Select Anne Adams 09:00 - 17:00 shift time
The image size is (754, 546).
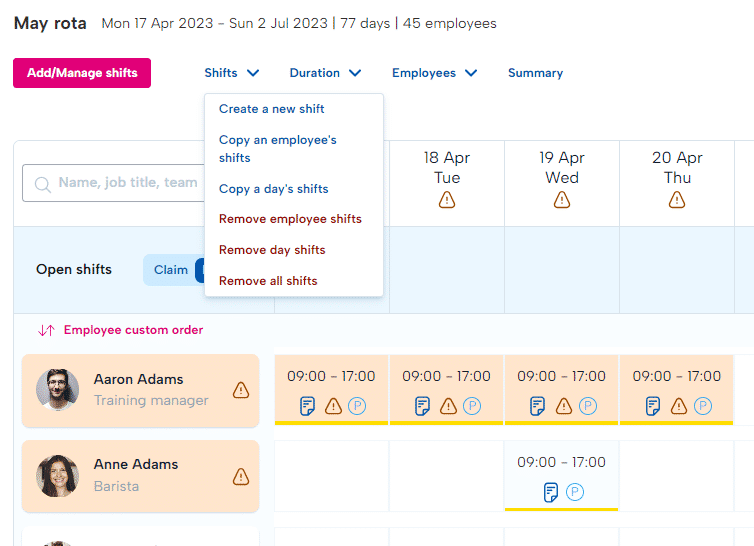coord(561,462)
